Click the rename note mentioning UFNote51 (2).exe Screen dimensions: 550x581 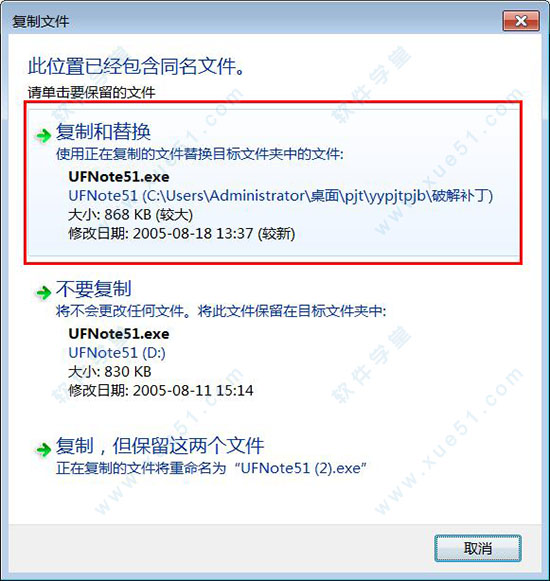pos(211,468)
